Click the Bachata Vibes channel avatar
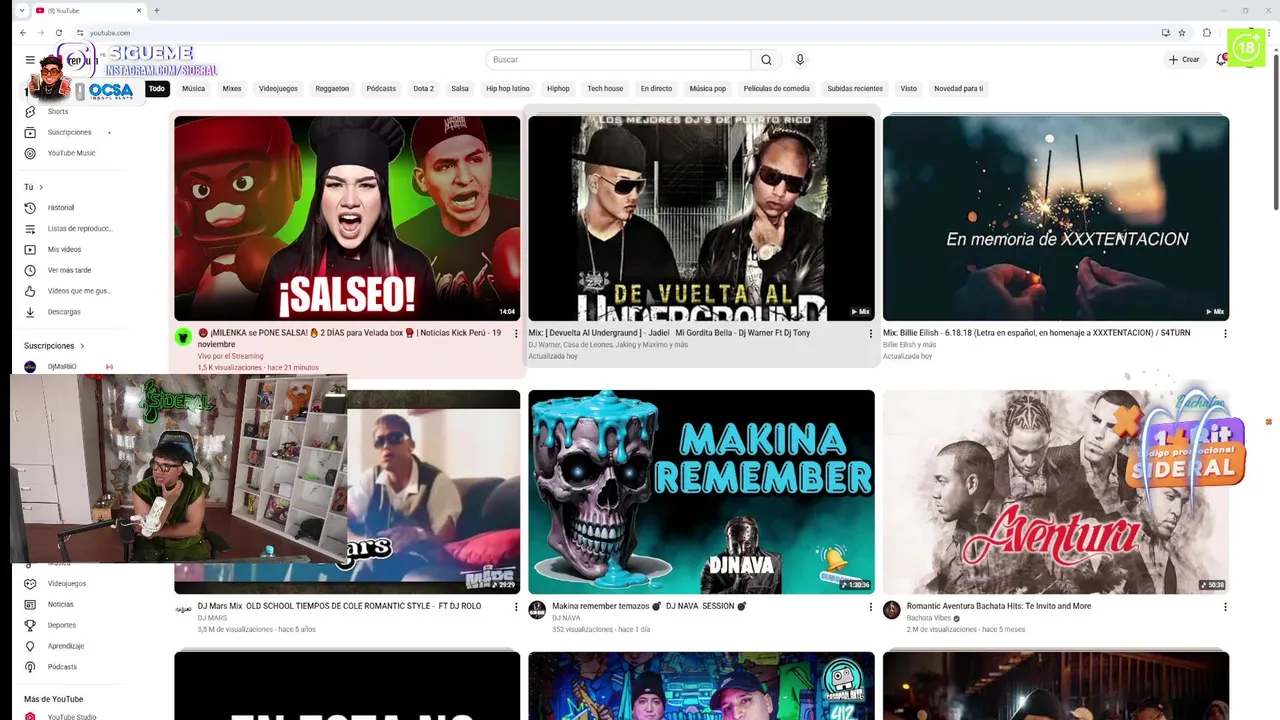The height and width of the screenshot is (720, 1280). (892, 610)
